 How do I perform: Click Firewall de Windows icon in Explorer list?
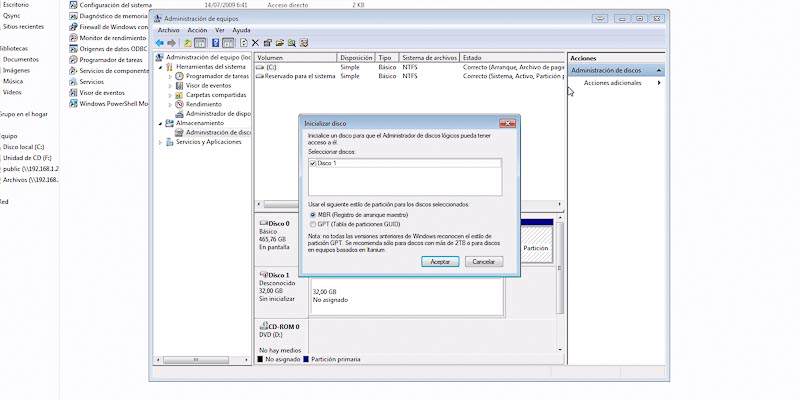click(x=73, y=27)
